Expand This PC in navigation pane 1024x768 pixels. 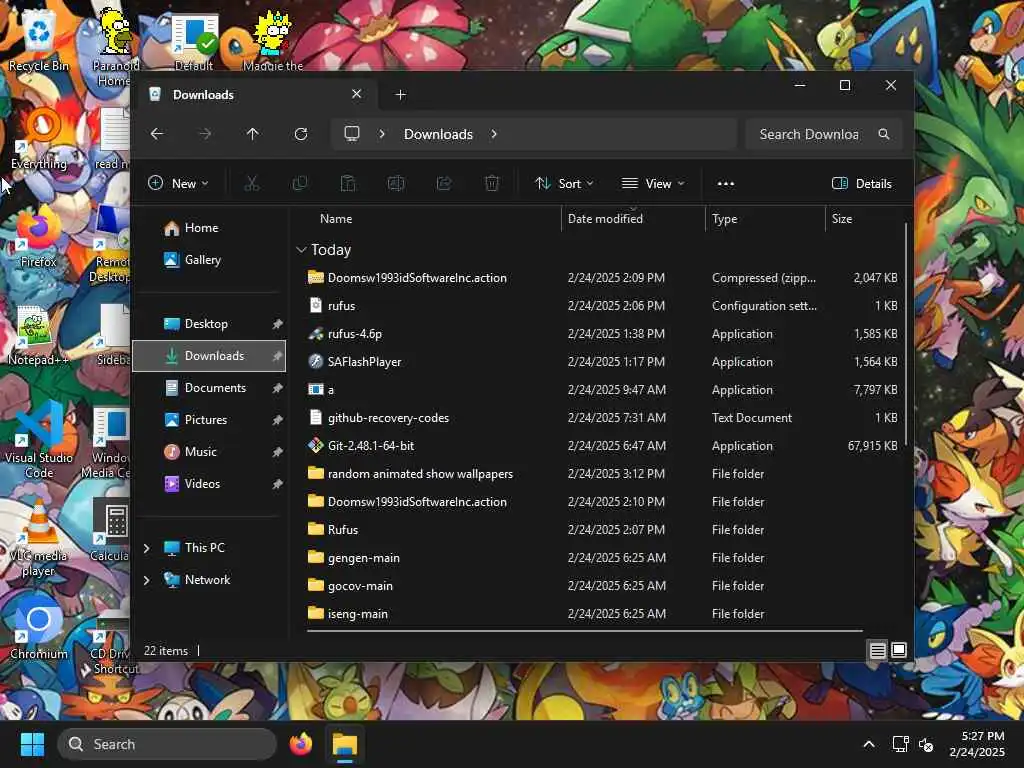(147, 548)
